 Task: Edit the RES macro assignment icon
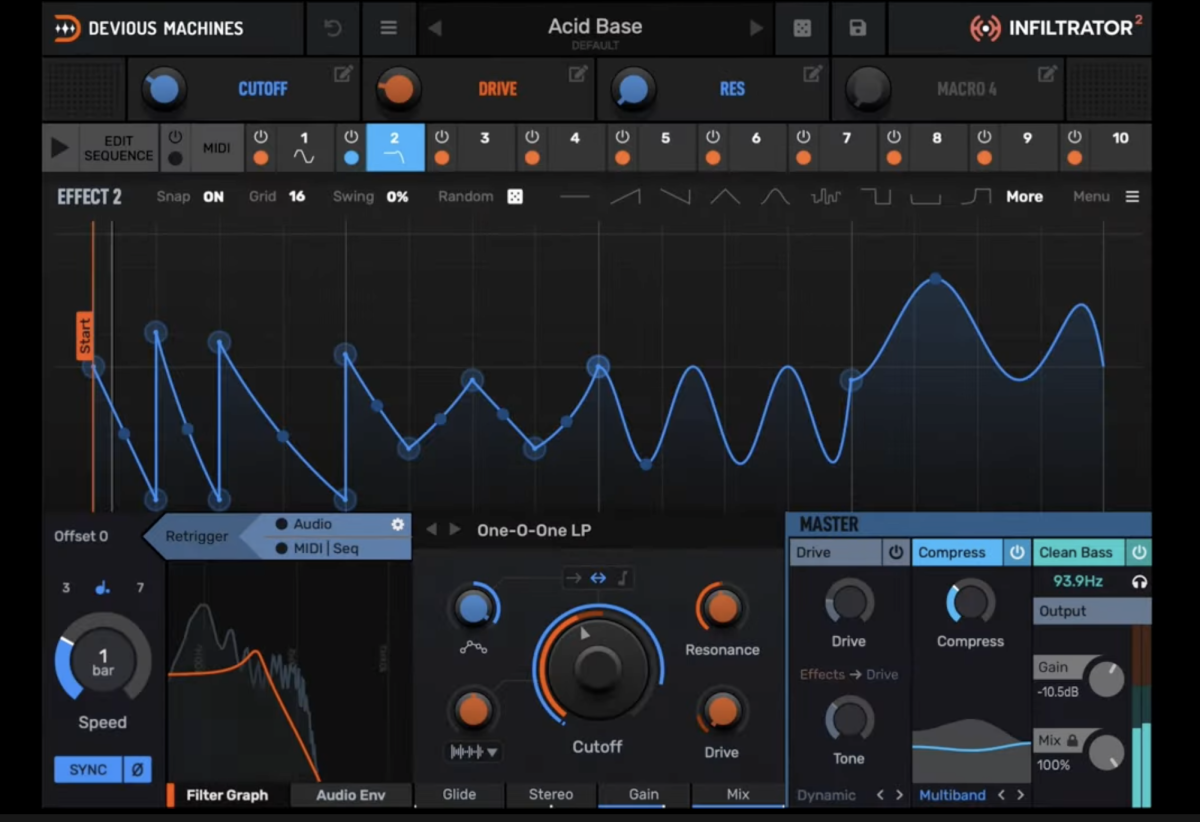[813, 74]
